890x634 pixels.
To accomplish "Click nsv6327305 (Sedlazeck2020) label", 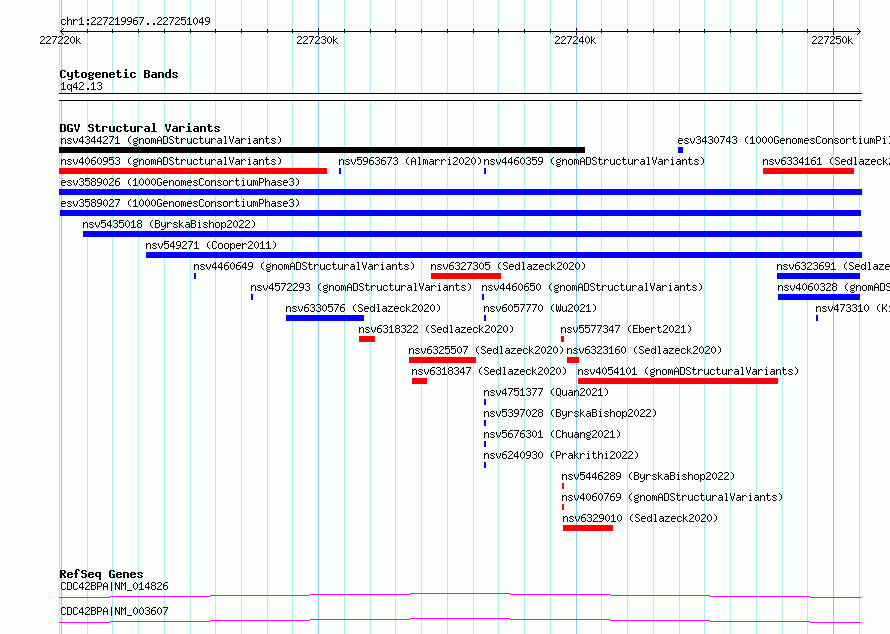I will tap(508, 266).
